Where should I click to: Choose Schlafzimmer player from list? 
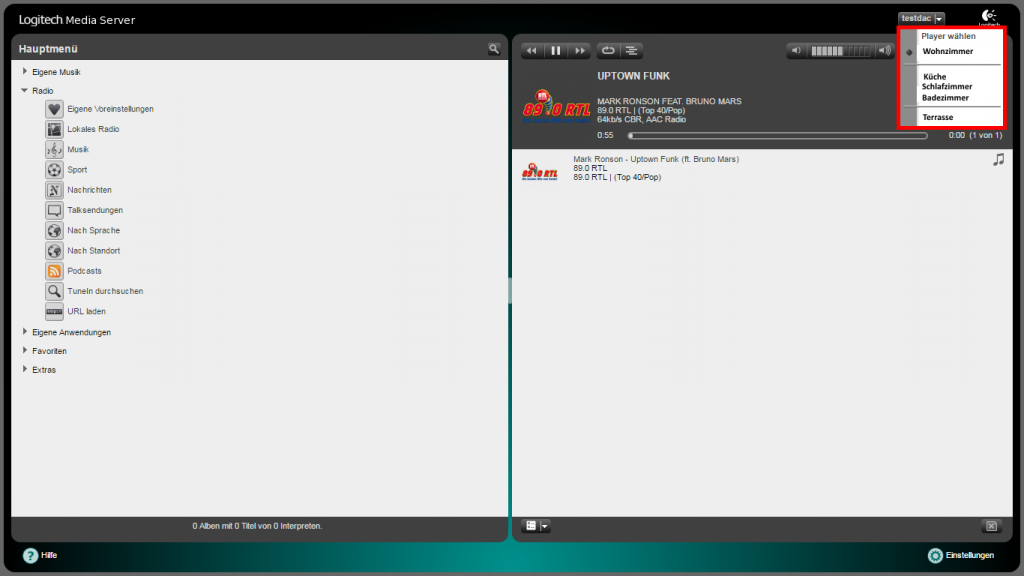947,86
